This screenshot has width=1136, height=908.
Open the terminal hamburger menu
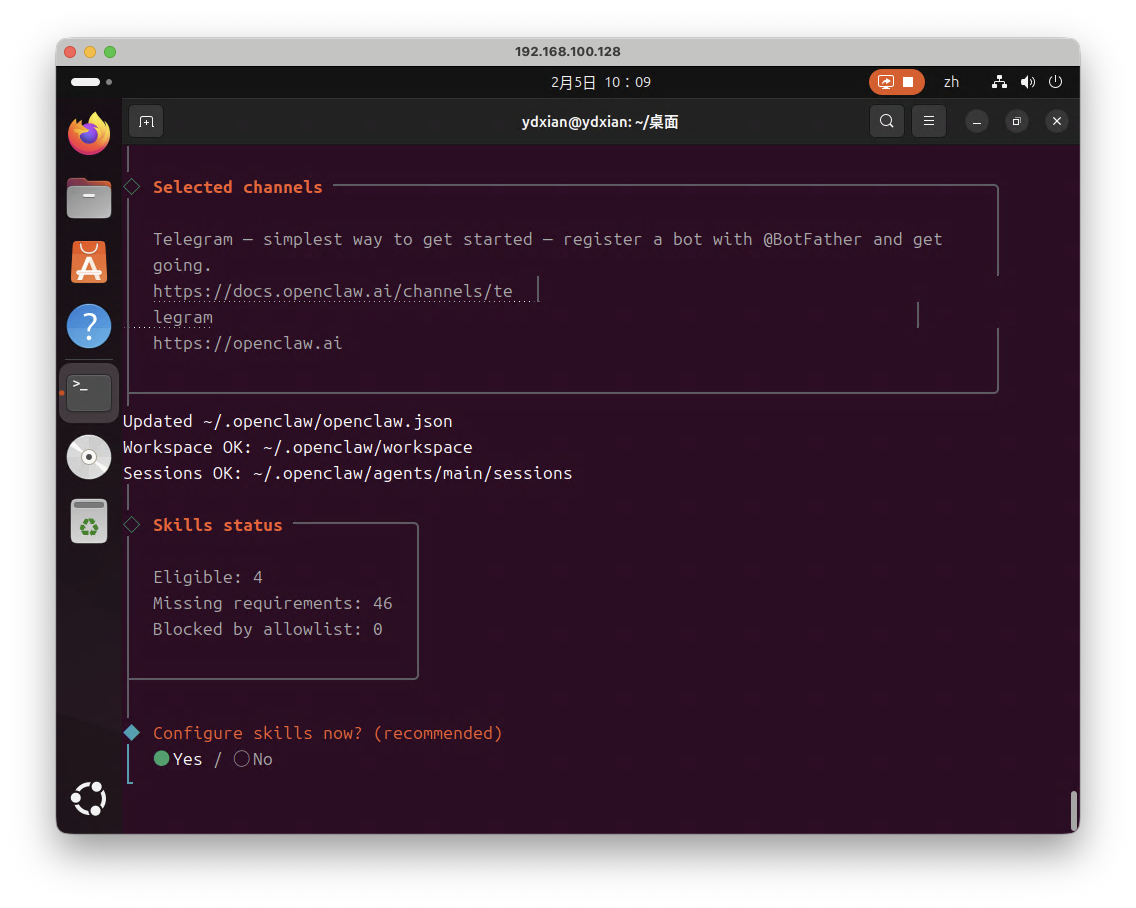tap(928, 121)
